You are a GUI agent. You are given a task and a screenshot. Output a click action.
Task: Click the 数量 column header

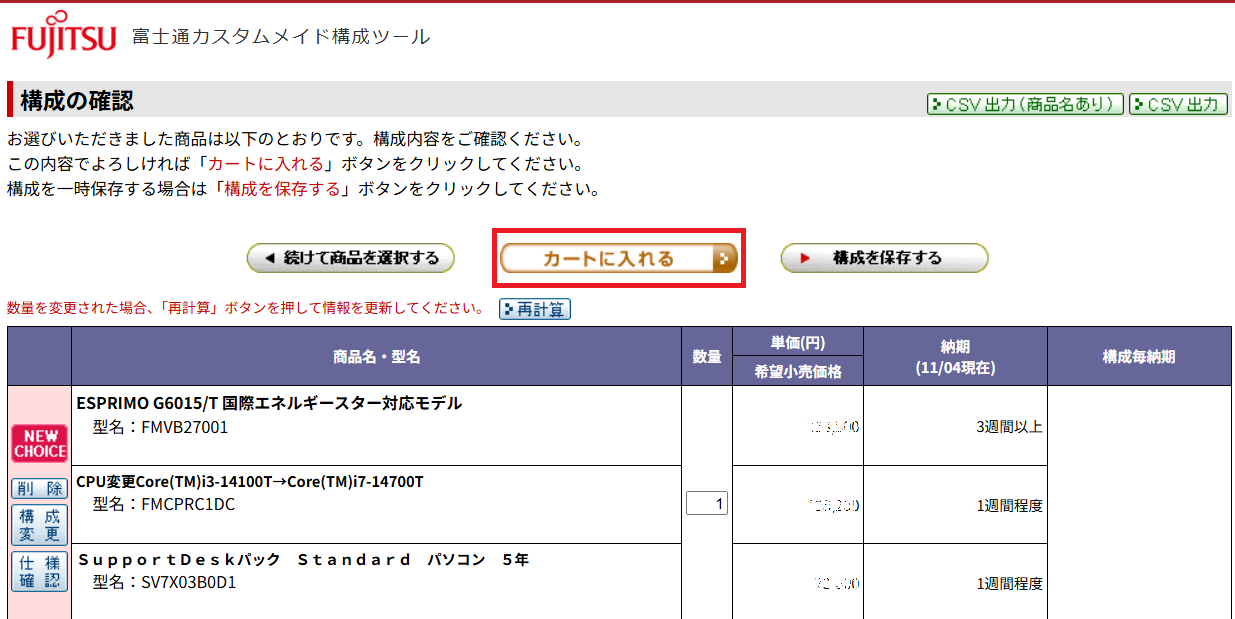click(707, 357)
